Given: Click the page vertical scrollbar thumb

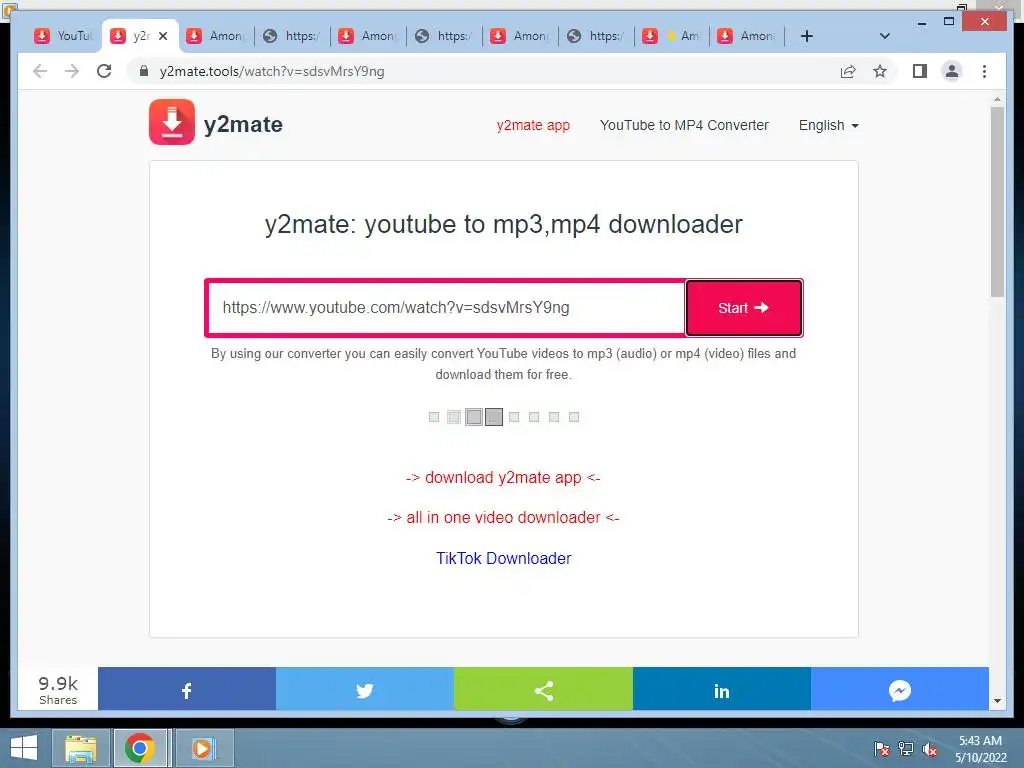Looking at the screenshot, I should [997, 202].
